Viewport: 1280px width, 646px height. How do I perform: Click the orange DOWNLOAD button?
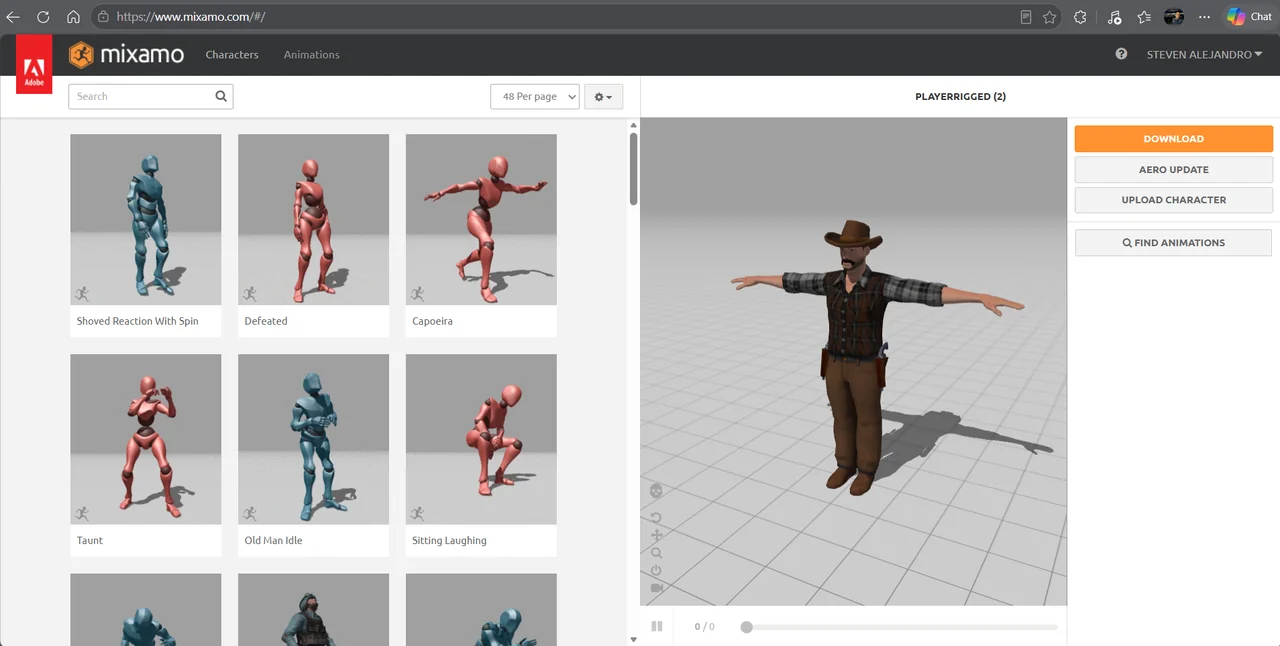[x=1174, y=139]
